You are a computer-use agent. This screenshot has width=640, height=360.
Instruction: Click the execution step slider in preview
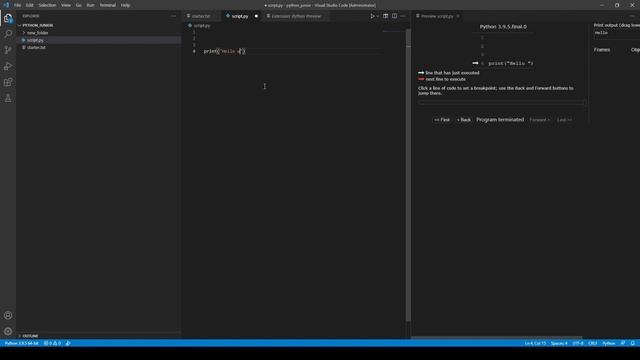pyautogui.click(x=501, y=103)
